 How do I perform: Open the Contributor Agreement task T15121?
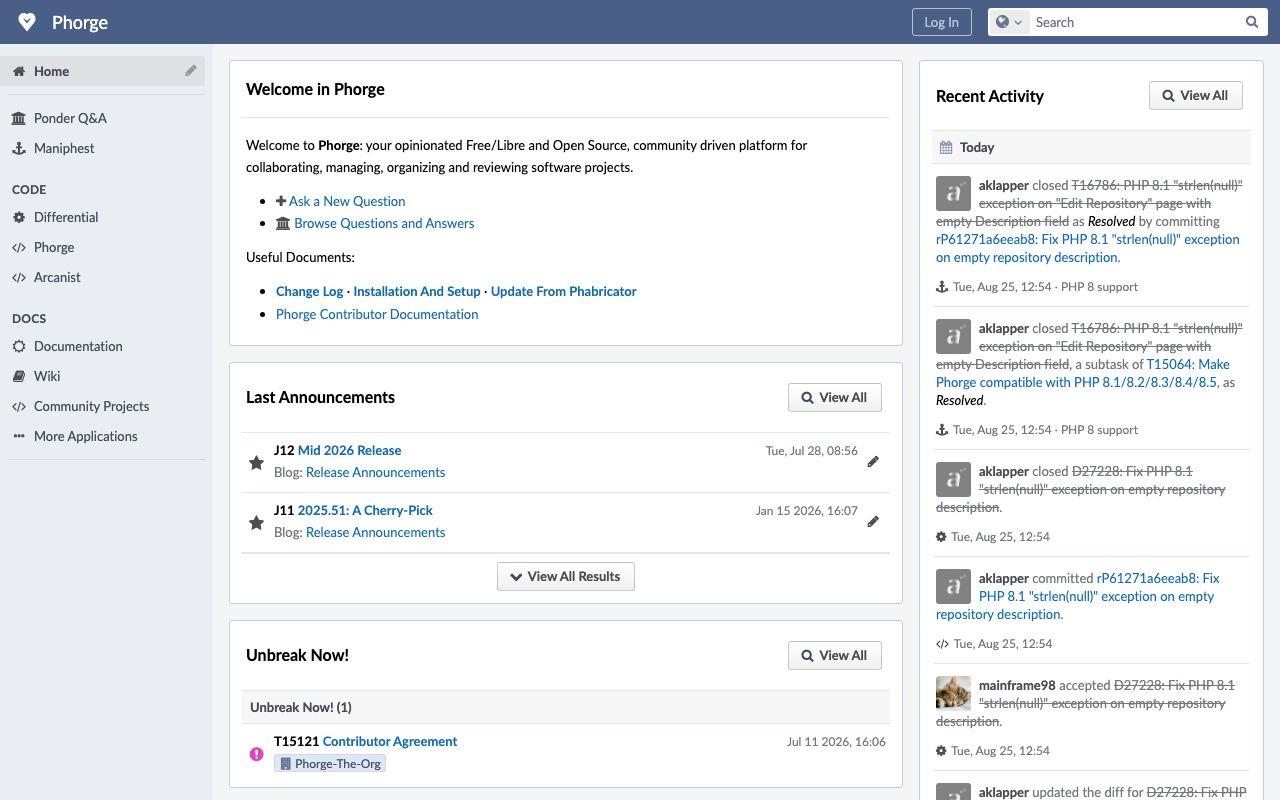(x=390, y=741)
